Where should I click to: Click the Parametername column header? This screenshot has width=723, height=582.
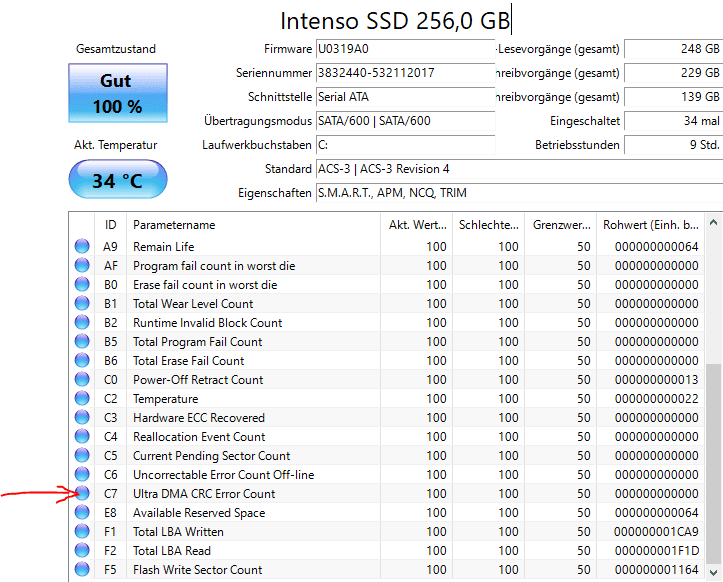(253, 225)
